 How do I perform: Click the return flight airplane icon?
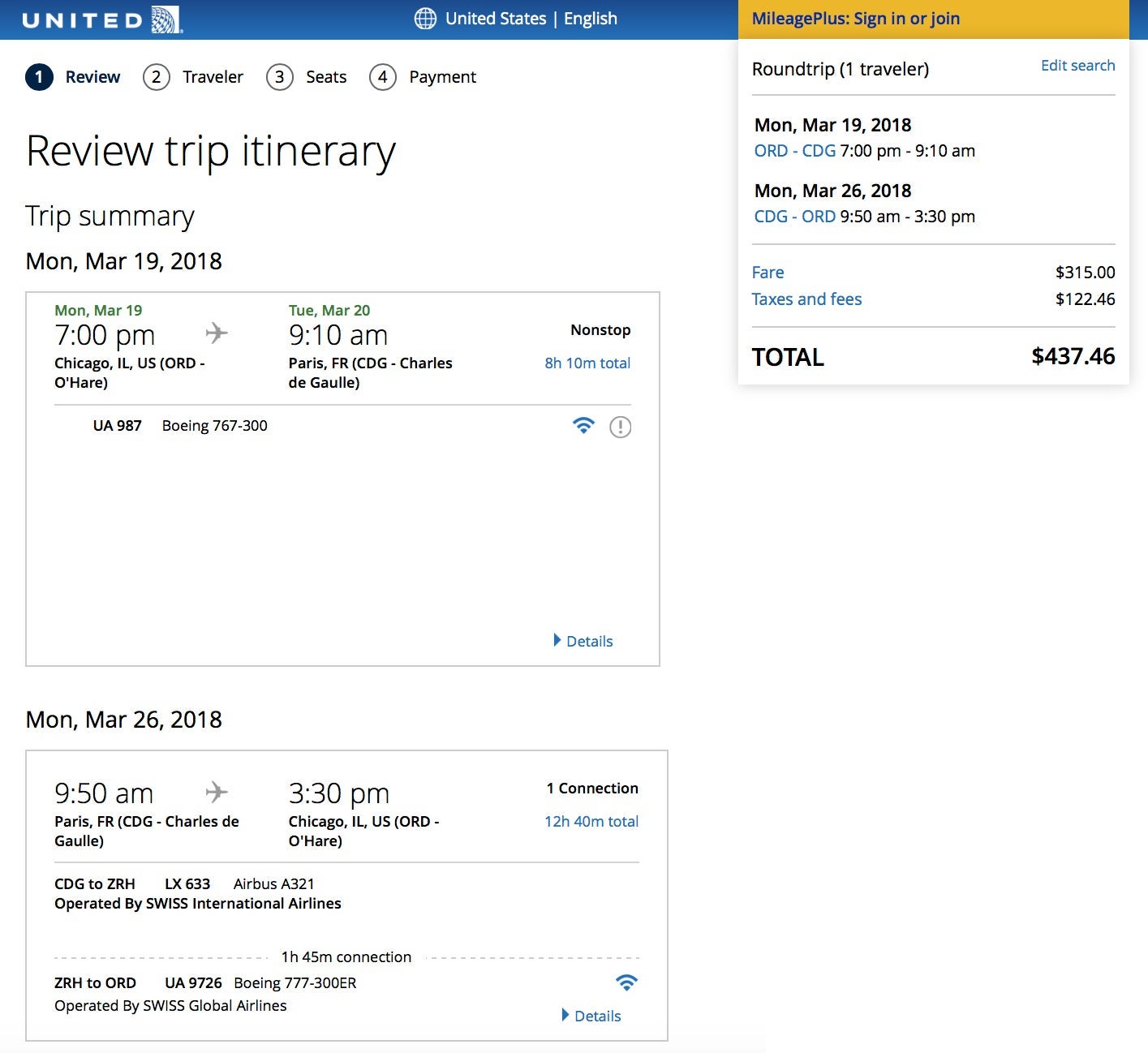217,791
